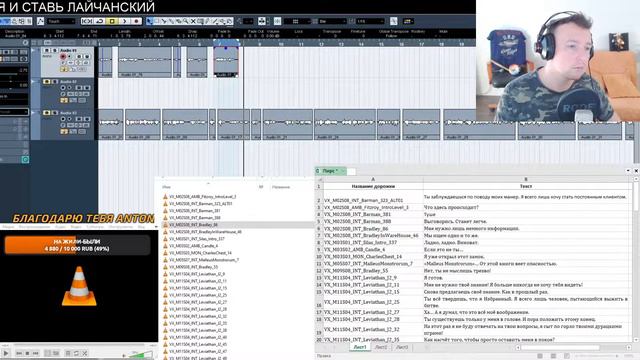
Task: Select the Object Selection arrow tool
Action: tap(150, 21)
